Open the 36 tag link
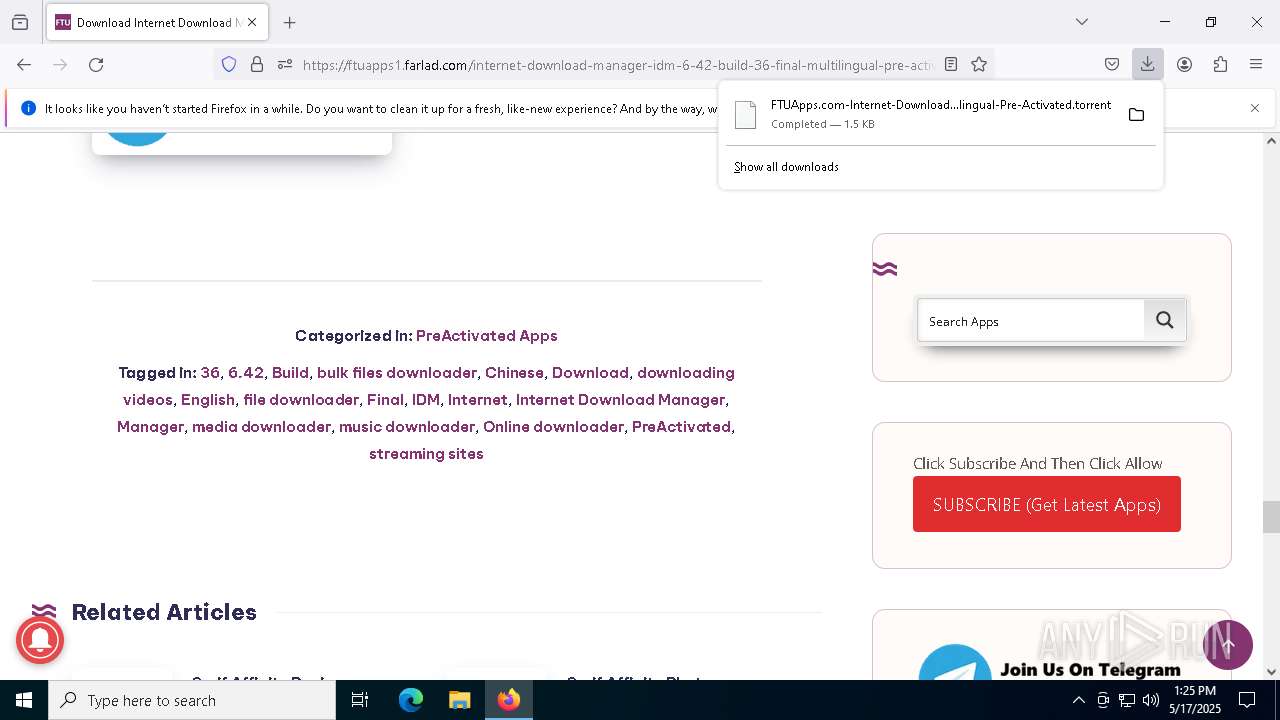This screenshot has height=720, width=1280. (210, 373)
